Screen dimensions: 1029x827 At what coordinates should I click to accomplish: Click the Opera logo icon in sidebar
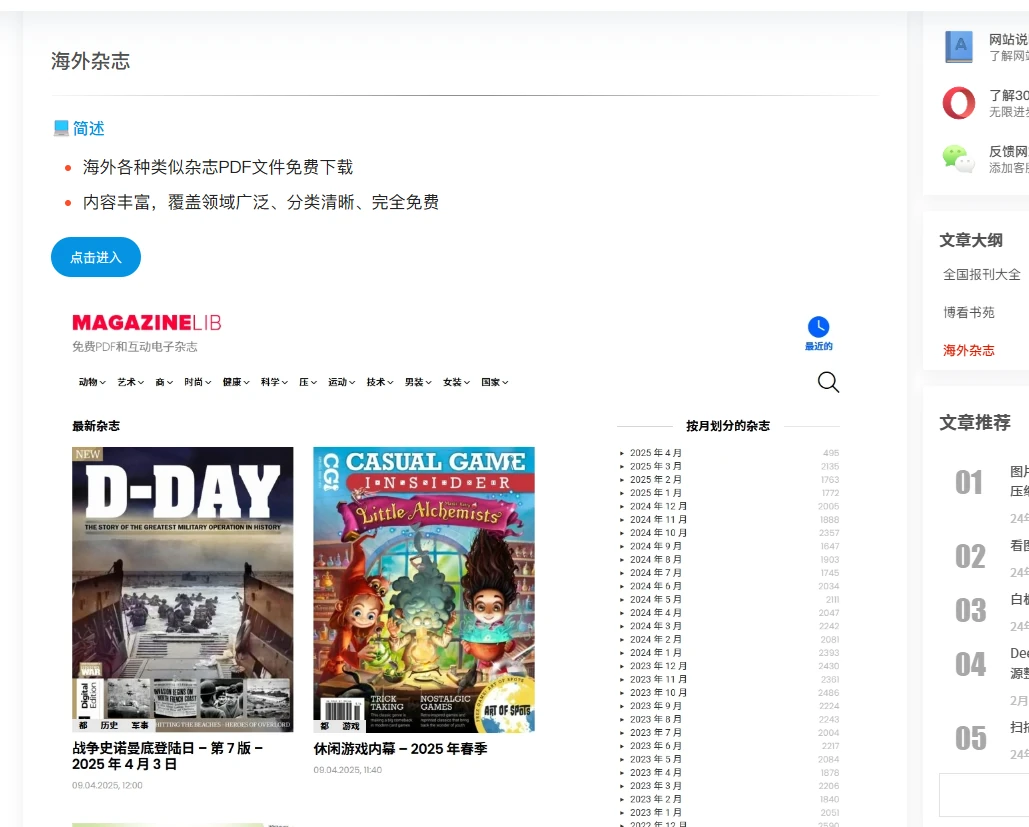coord(959,103)
